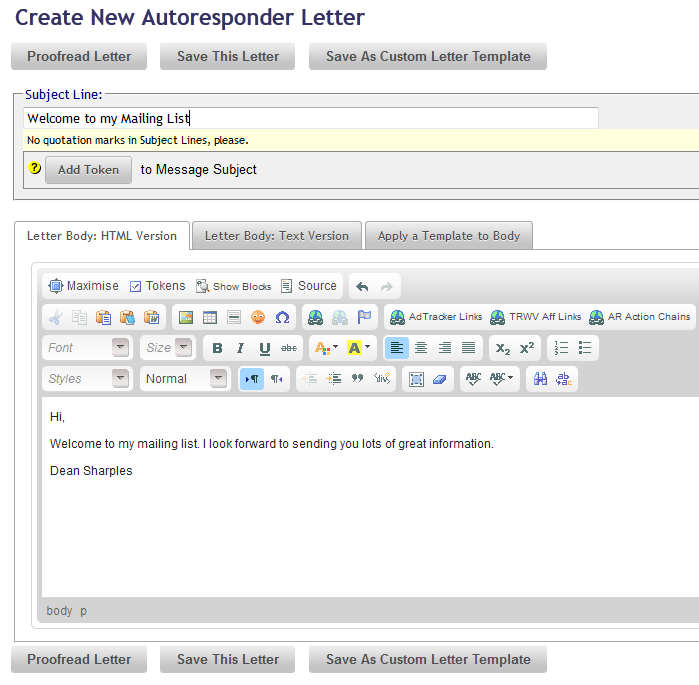Image resolution: width=699 pixels, height=685 pixels.
Task: Insert a smiley emoticon
Action: 258,317
